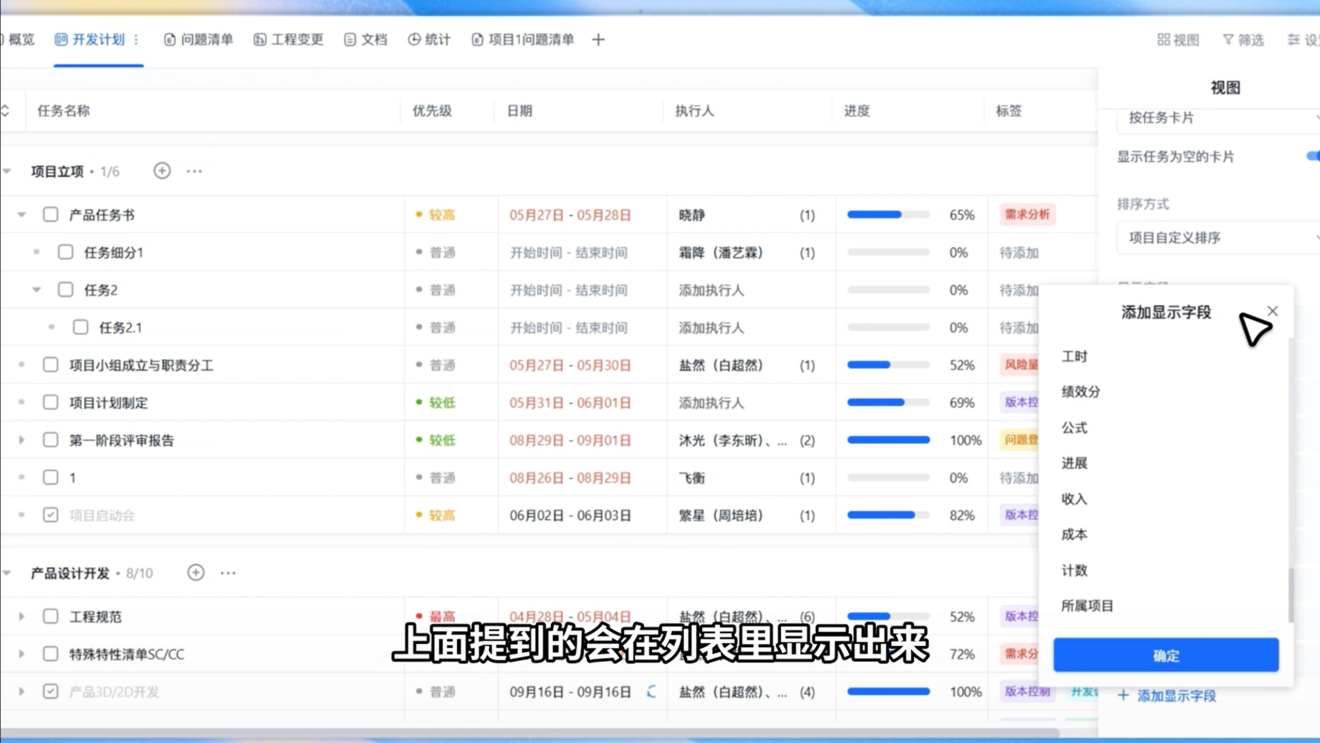Expand the 工程规范 row
The height and width of the screenshot is (743, 1320).
(x=21, y=617)
